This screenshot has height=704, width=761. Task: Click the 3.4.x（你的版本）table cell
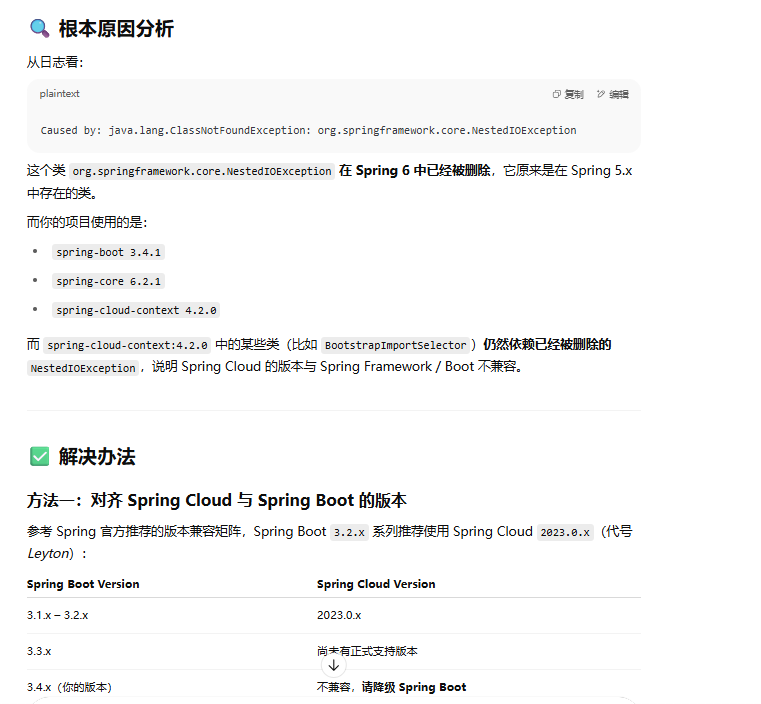pos(69,687)
